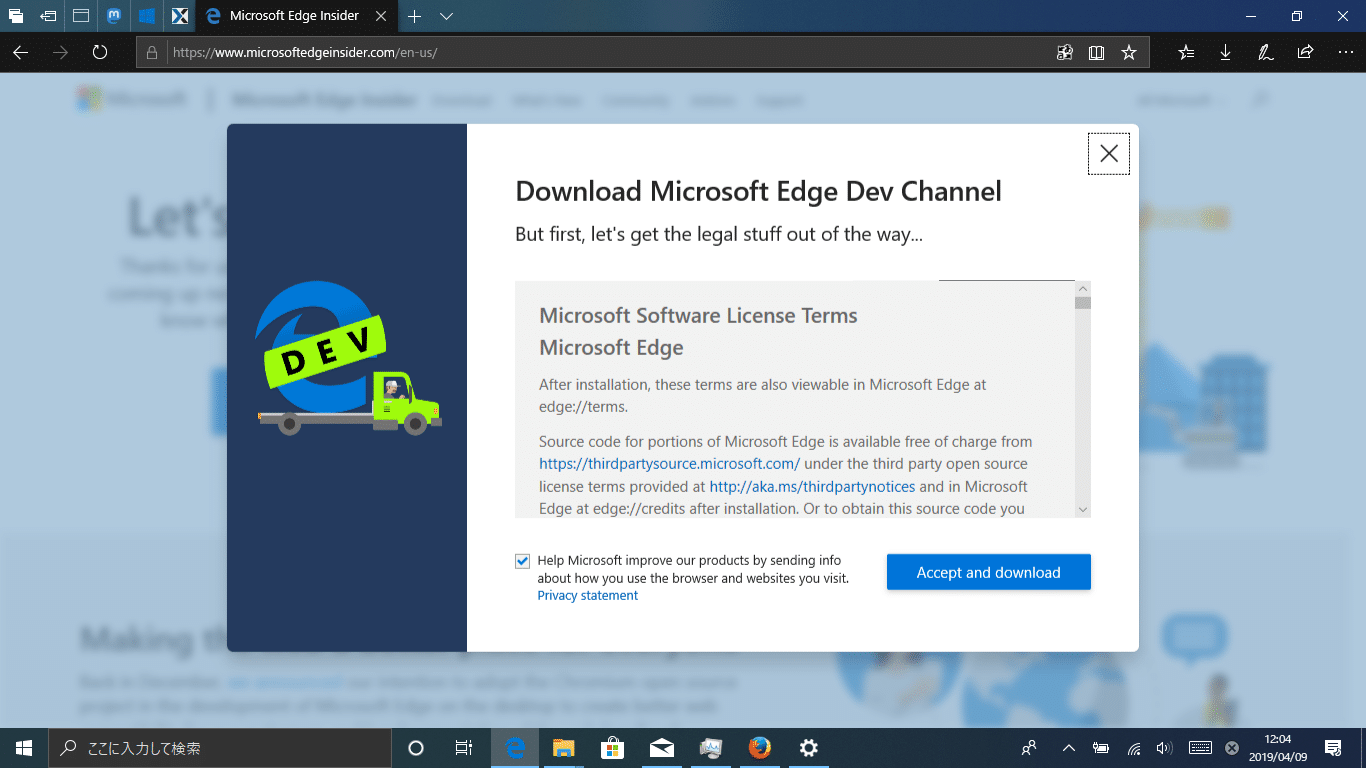Open the Wi-Fi network flyout
This screenshot has height=768, width=1366.
point(1133,748)
